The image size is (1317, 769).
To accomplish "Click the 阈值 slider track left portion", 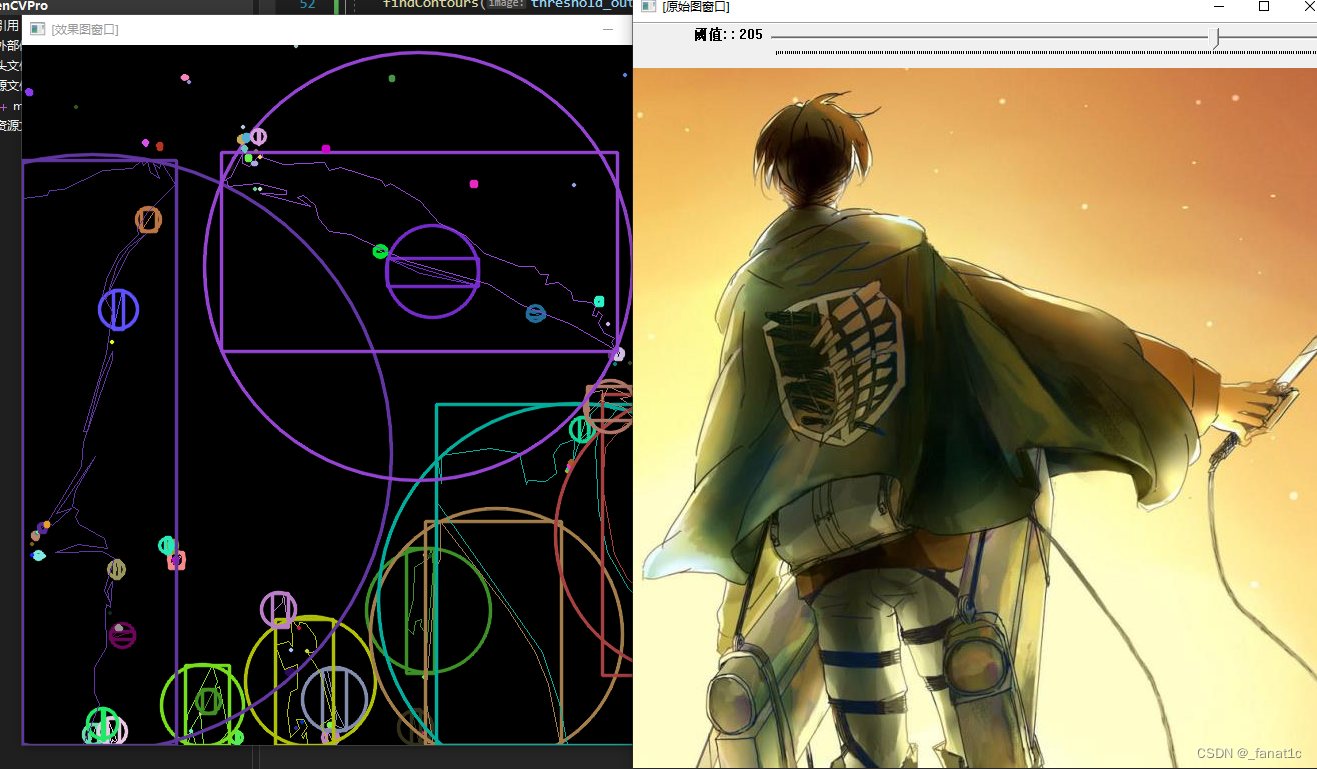I will 990,38.
